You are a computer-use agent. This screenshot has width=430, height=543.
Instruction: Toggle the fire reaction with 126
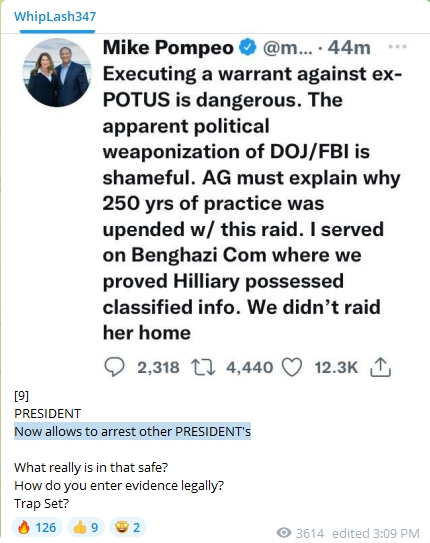pyautogui.click(x=37, y=527)
